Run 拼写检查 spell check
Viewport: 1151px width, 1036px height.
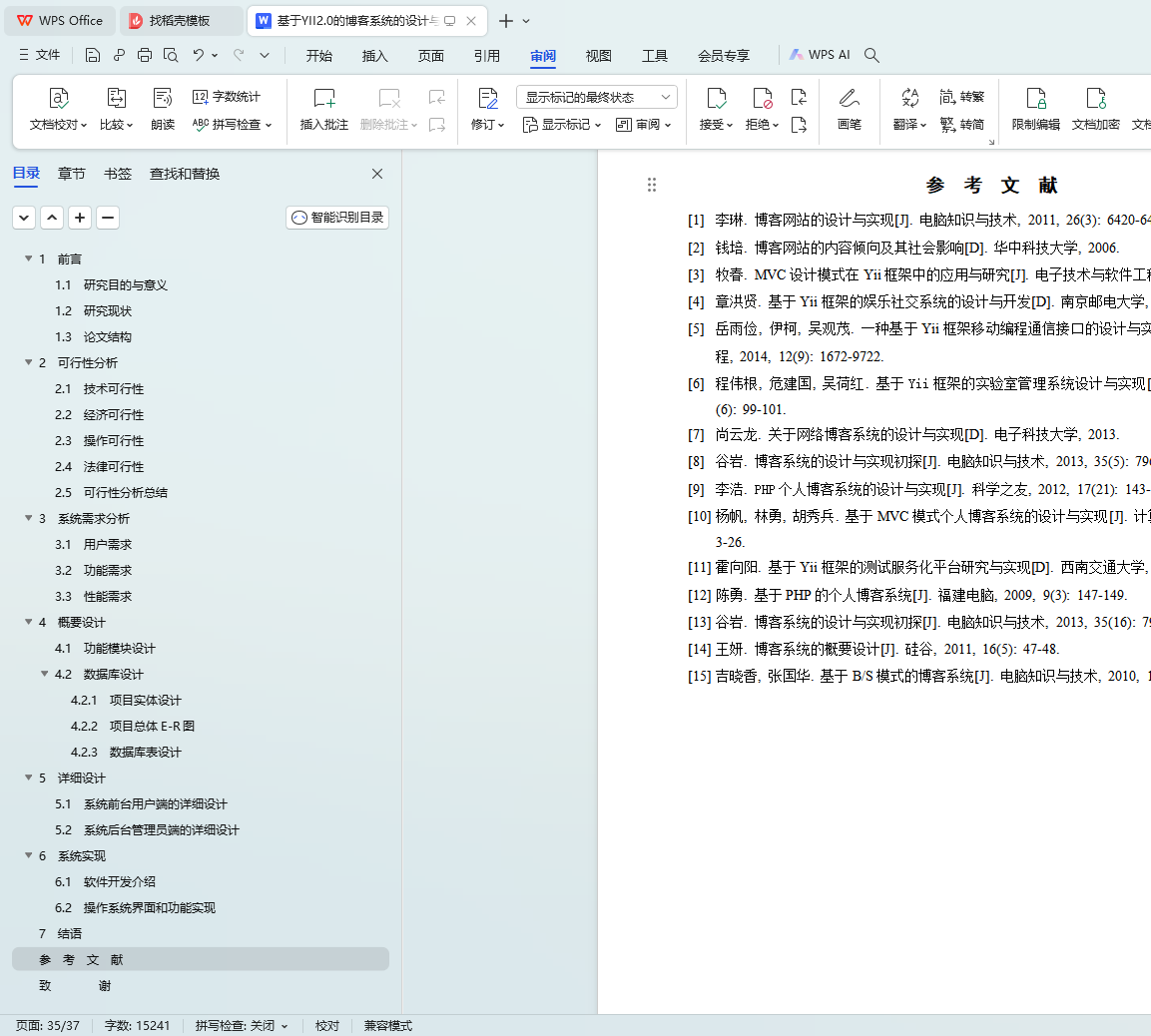tap(232, 125)
